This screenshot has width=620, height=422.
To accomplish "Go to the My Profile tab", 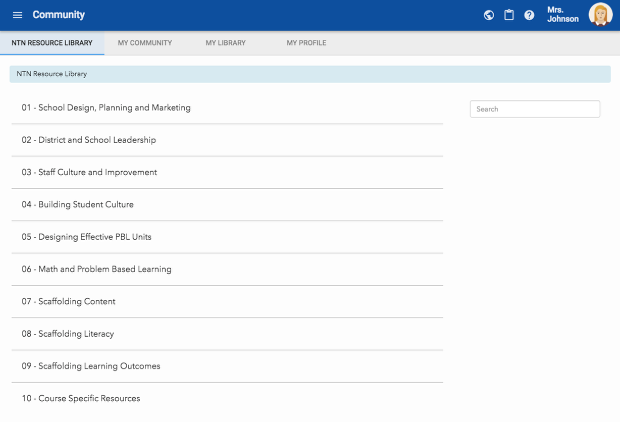I will pos(306,43).
